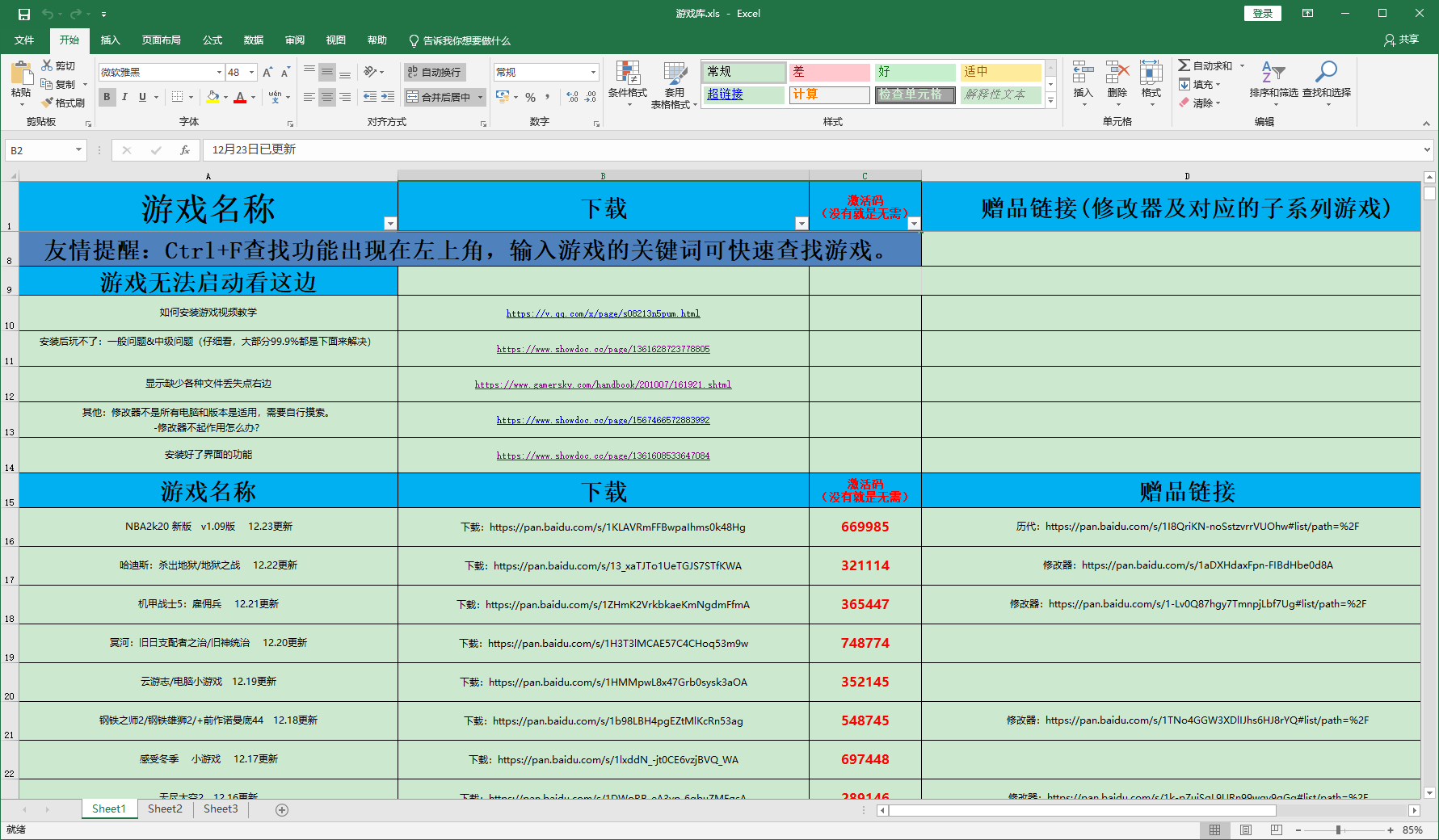Open the Sheet2 tab
1439x840 pixels.
click(x=165, y=809)
